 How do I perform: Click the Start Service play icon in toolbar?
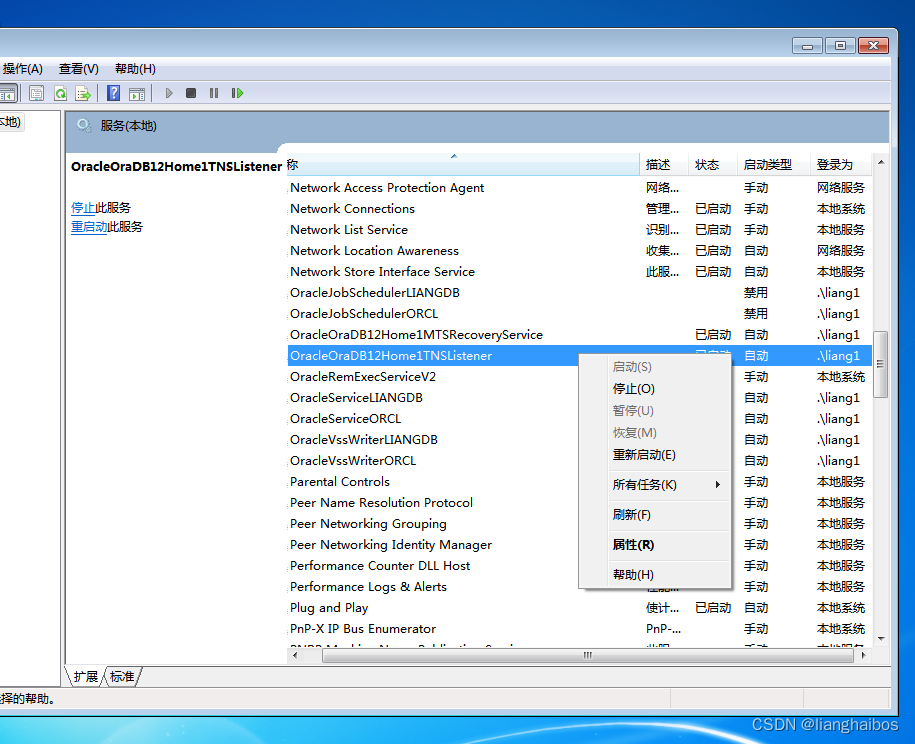click(x=169, y=93)
